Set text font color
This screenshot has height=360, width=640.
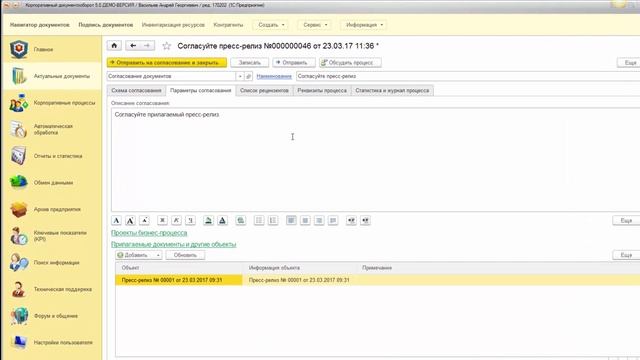(x=222, y=220)
